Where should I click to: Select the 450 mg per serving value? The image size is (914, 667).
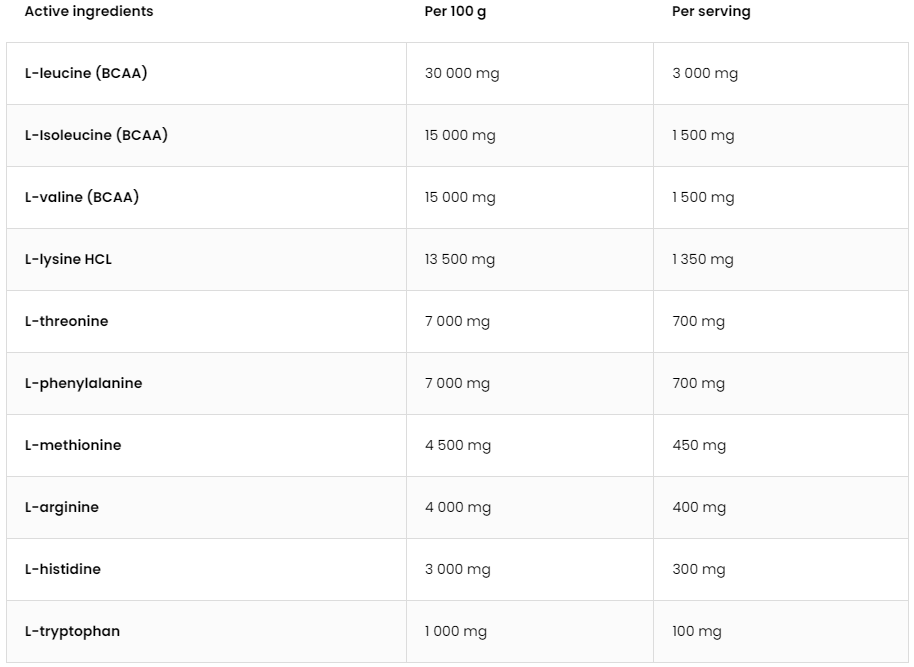(x=699, y=445)
